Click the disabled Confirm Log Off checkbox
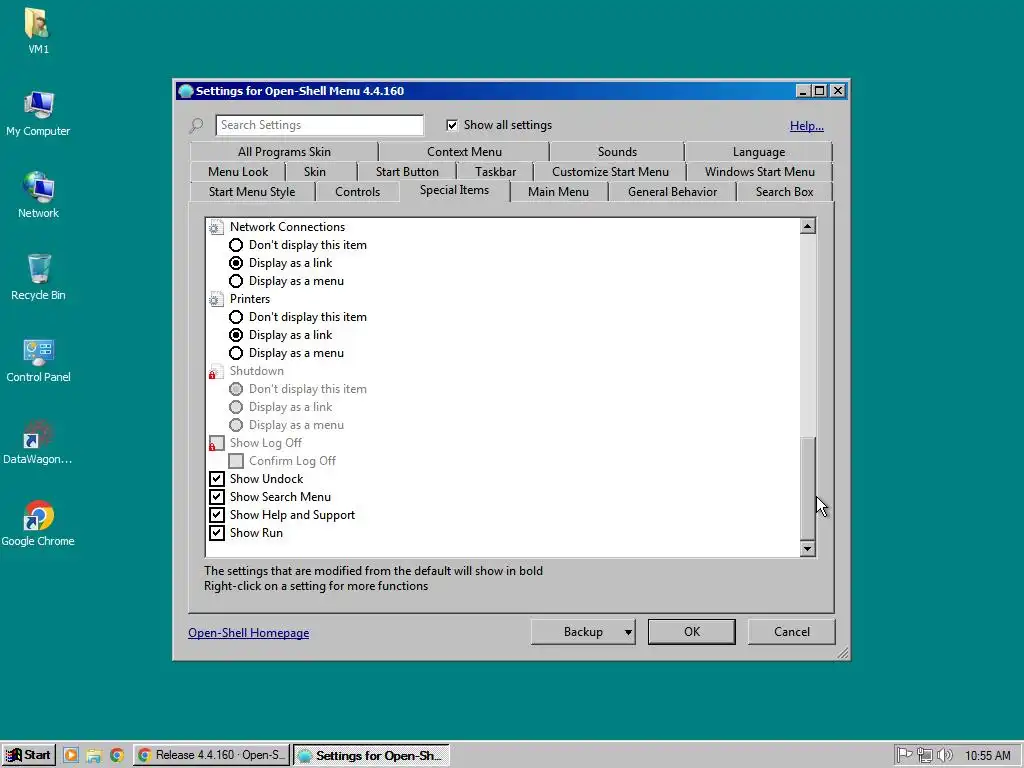 tap(236, 461)
